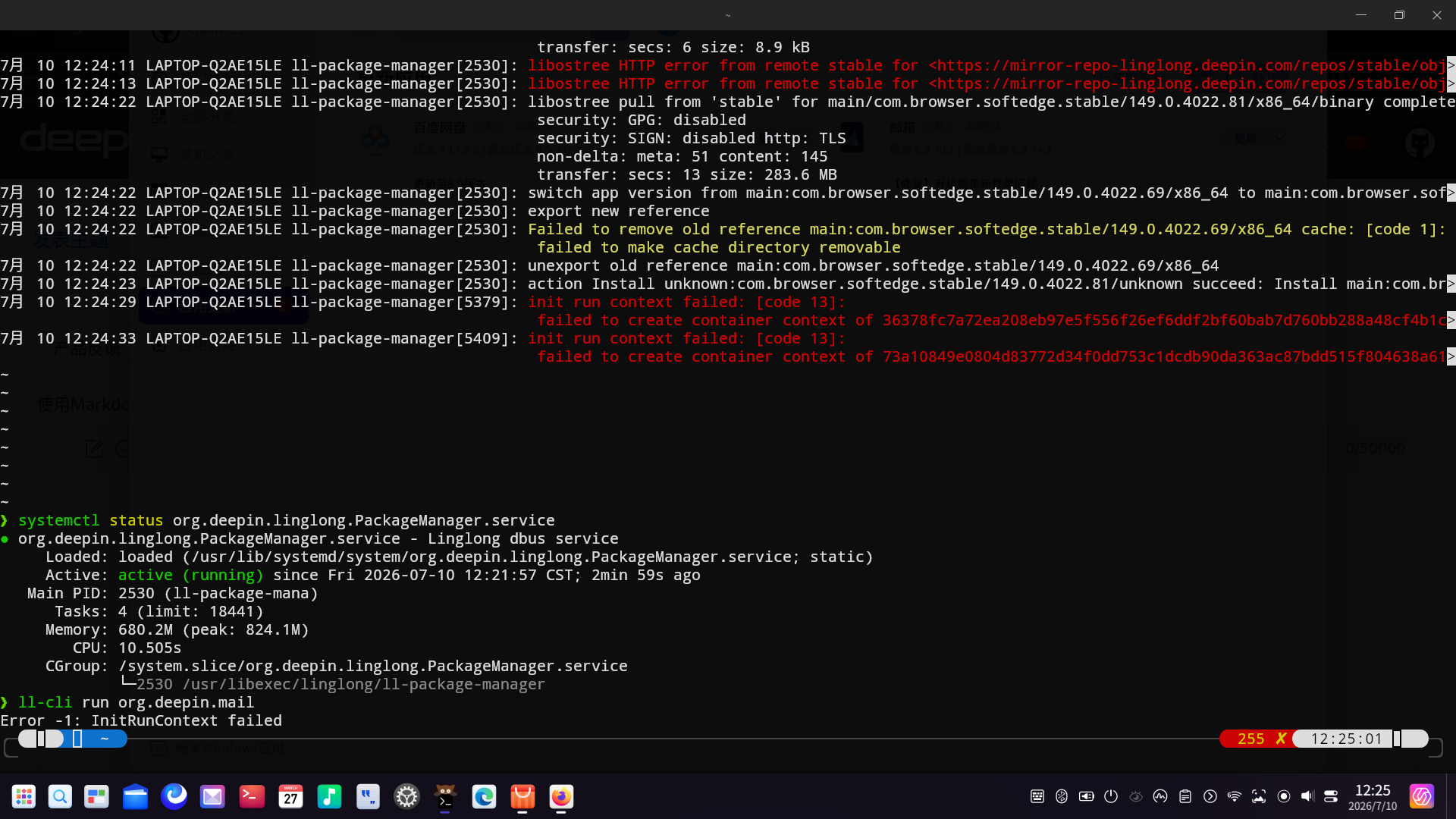Open Control Center gear icon in dock
This screenshot has height=819, width=1456.
point(407,796)
